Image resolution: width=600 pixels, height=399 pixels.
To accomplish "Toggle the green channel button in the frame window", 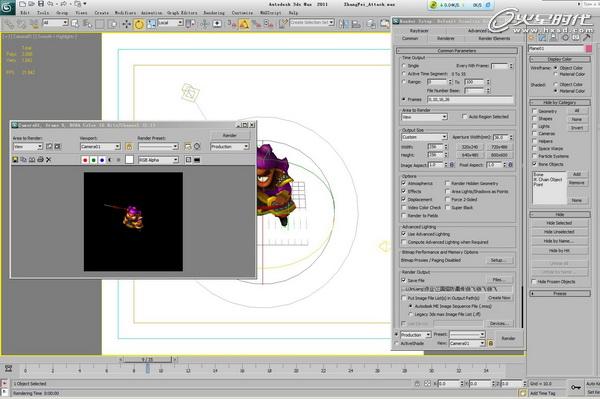I will point(93,160).
